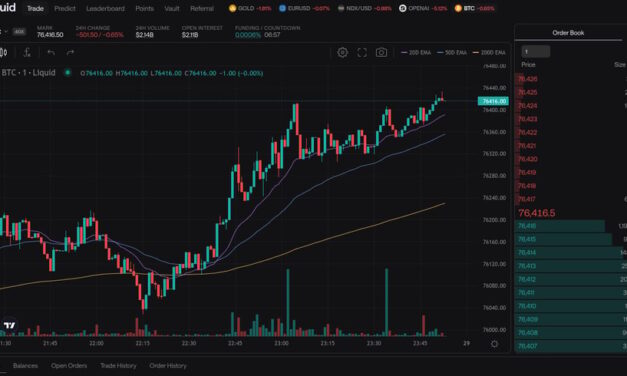The height and width of the screenshot is (376, 627).
Task: Click bid price 76,412 in order book
Action: (x=527, y=279)
